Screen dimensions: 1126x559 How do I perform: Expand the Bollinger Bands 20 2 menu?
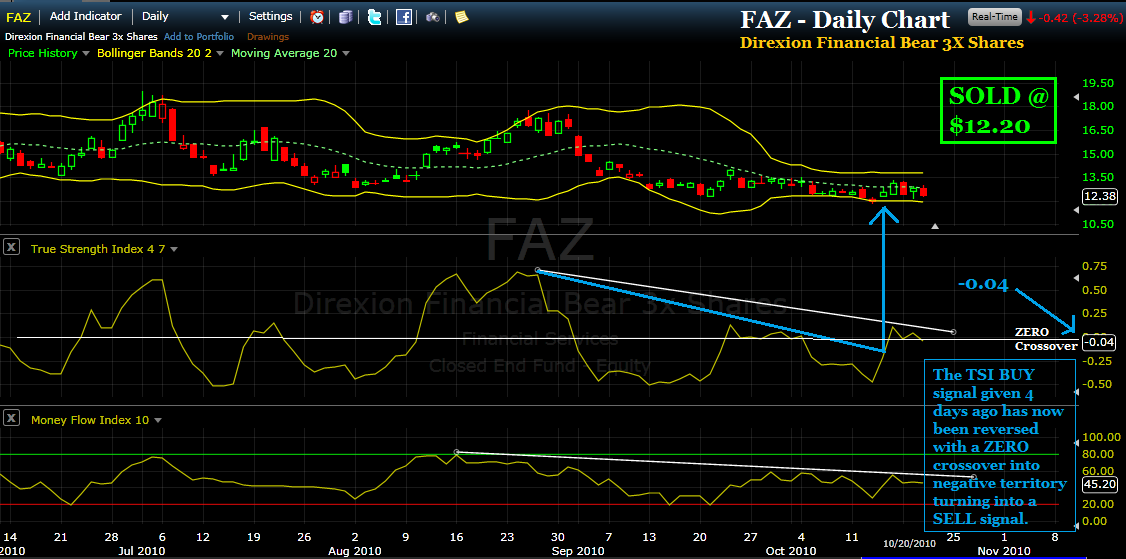pos(220,53)
